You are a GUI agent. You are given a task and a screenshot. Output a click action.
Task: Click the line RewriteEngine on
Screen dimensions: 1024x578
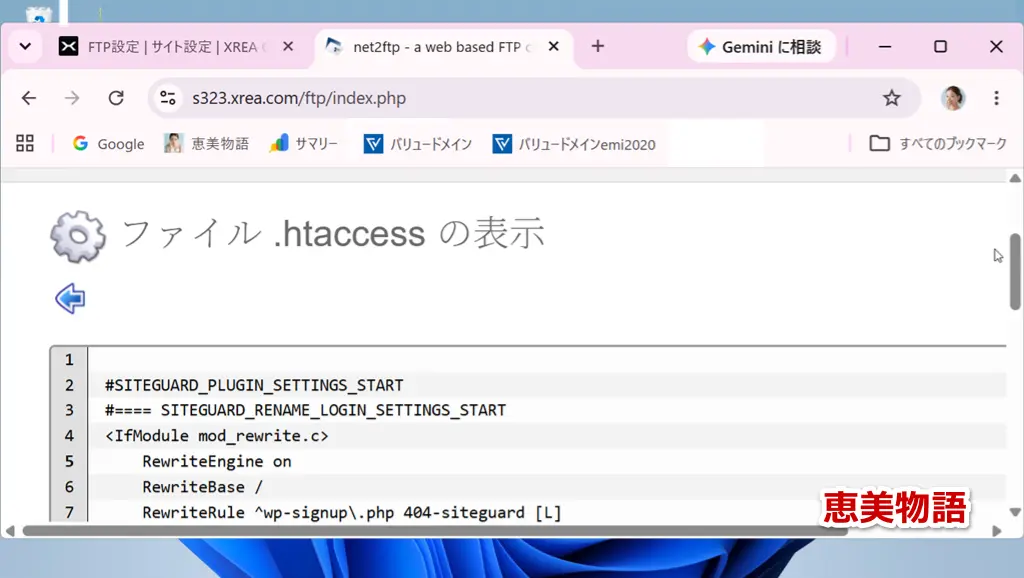point(217,461)
